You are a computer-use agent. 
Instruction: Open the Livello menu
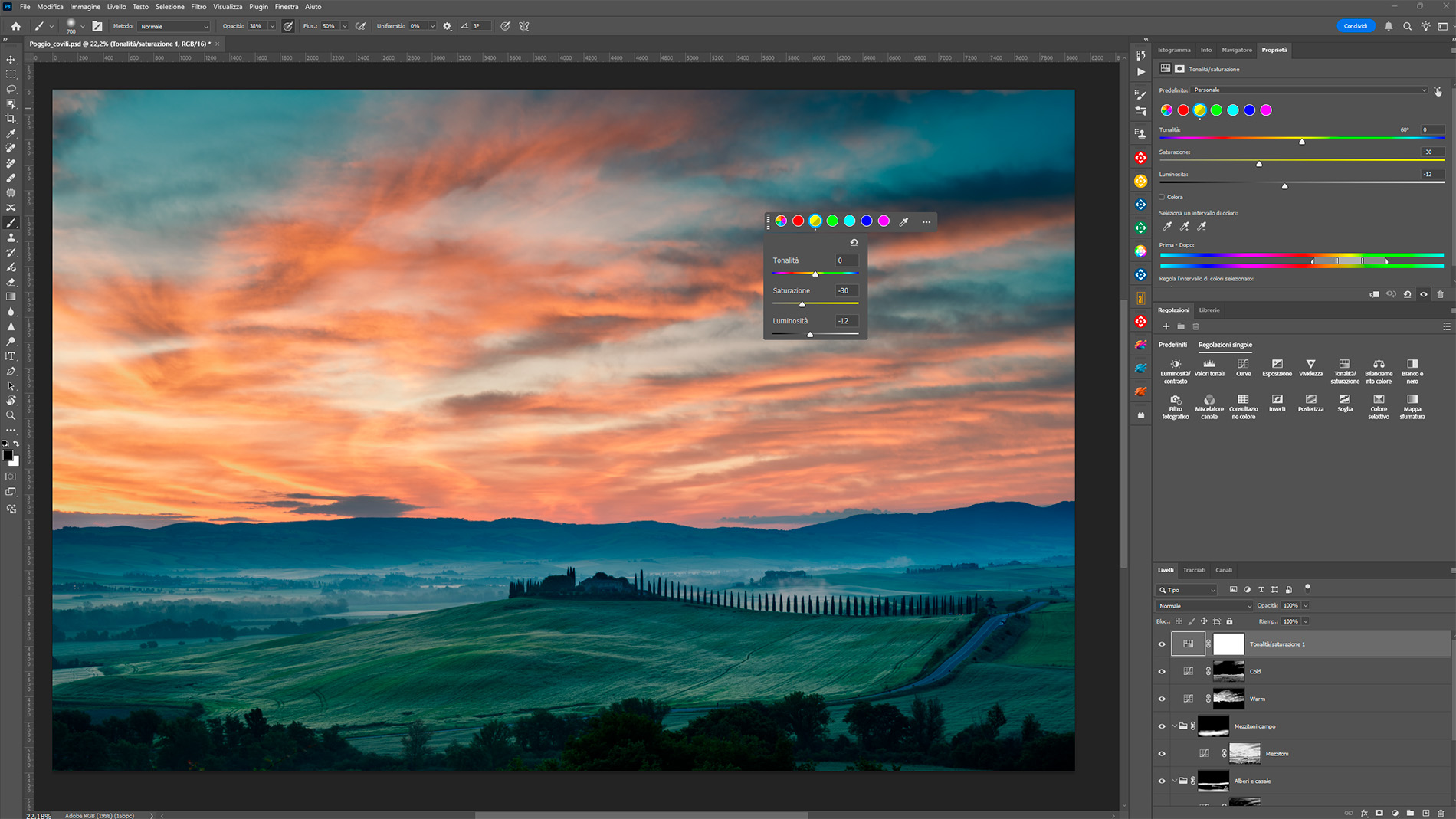tap(116, 7)
